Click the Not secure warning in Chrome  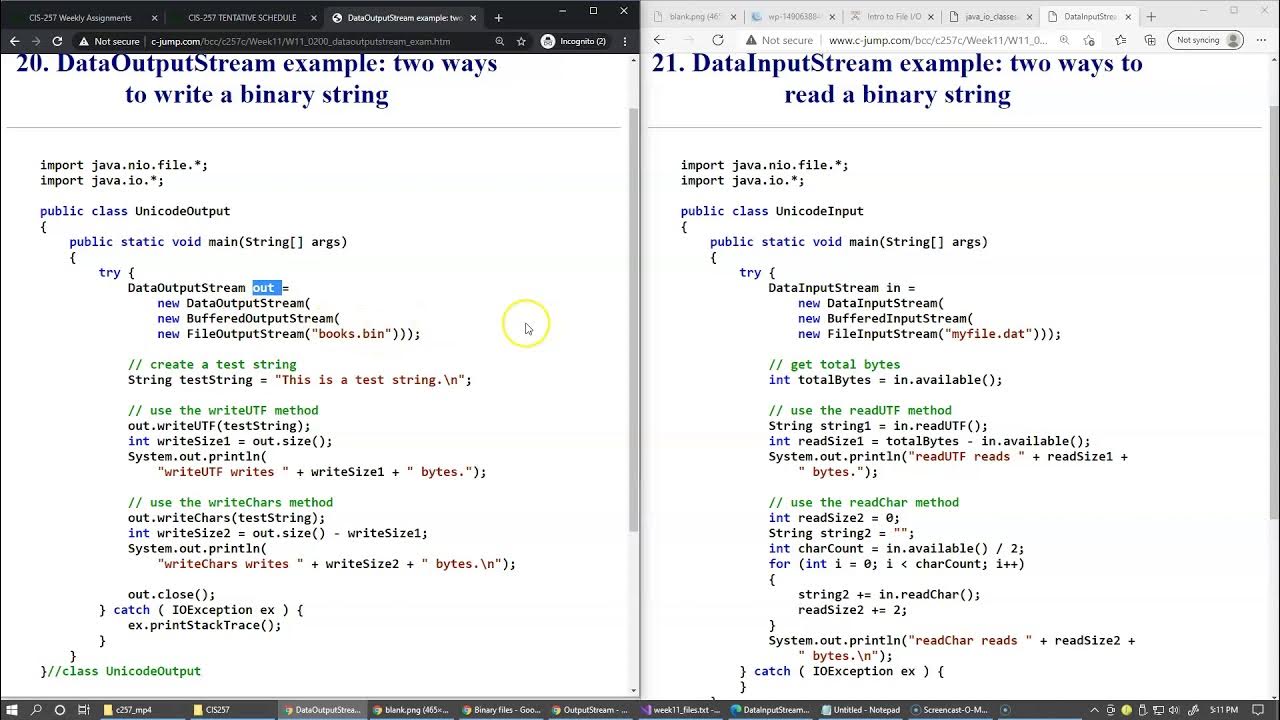click(110, 41)
